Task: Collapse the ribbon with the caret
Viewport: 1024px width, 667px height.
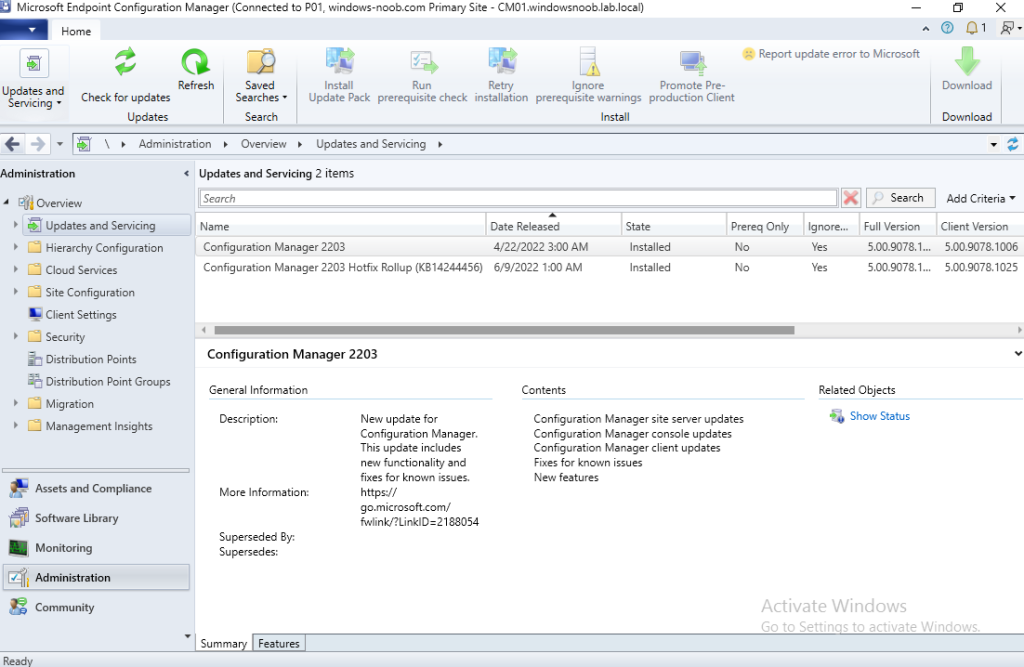Action: point(925,29)
